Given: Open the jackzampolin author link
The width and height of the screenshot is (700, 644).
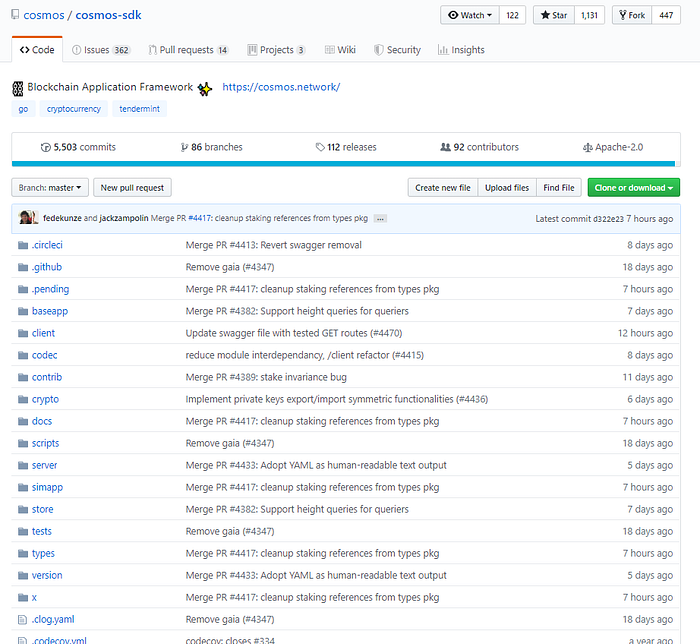Looking at the screenshot, I should (x=124, y=218).
